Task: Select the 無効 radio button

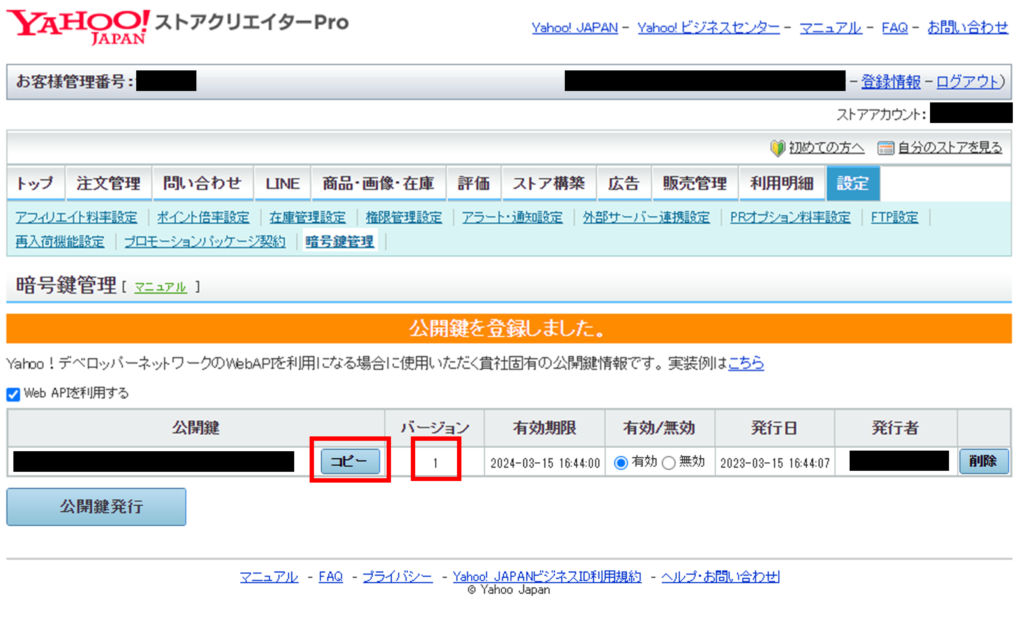Action: (668, 462)
